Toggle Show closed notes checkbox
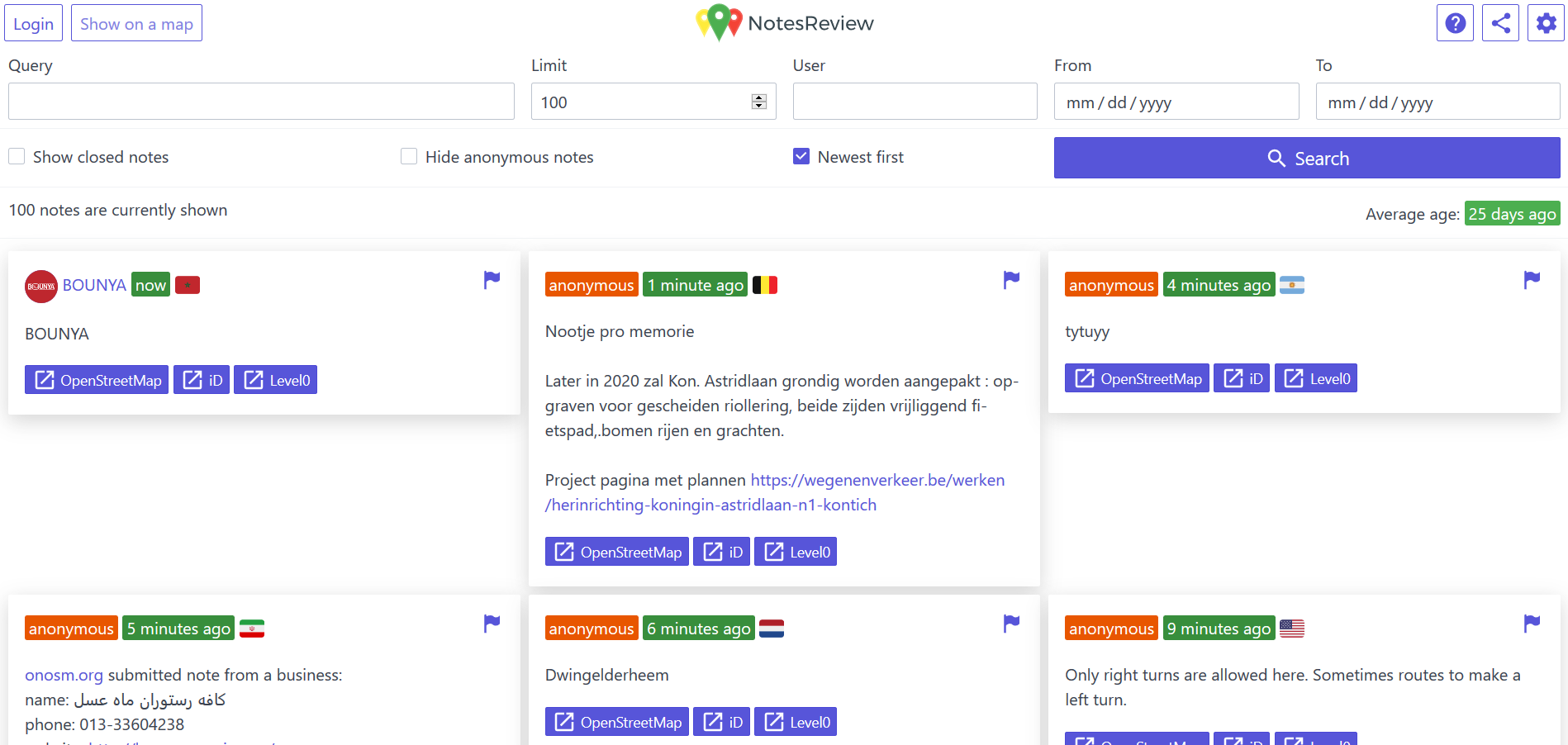Viewport: 1568px width, 745px height. (17, 156)
